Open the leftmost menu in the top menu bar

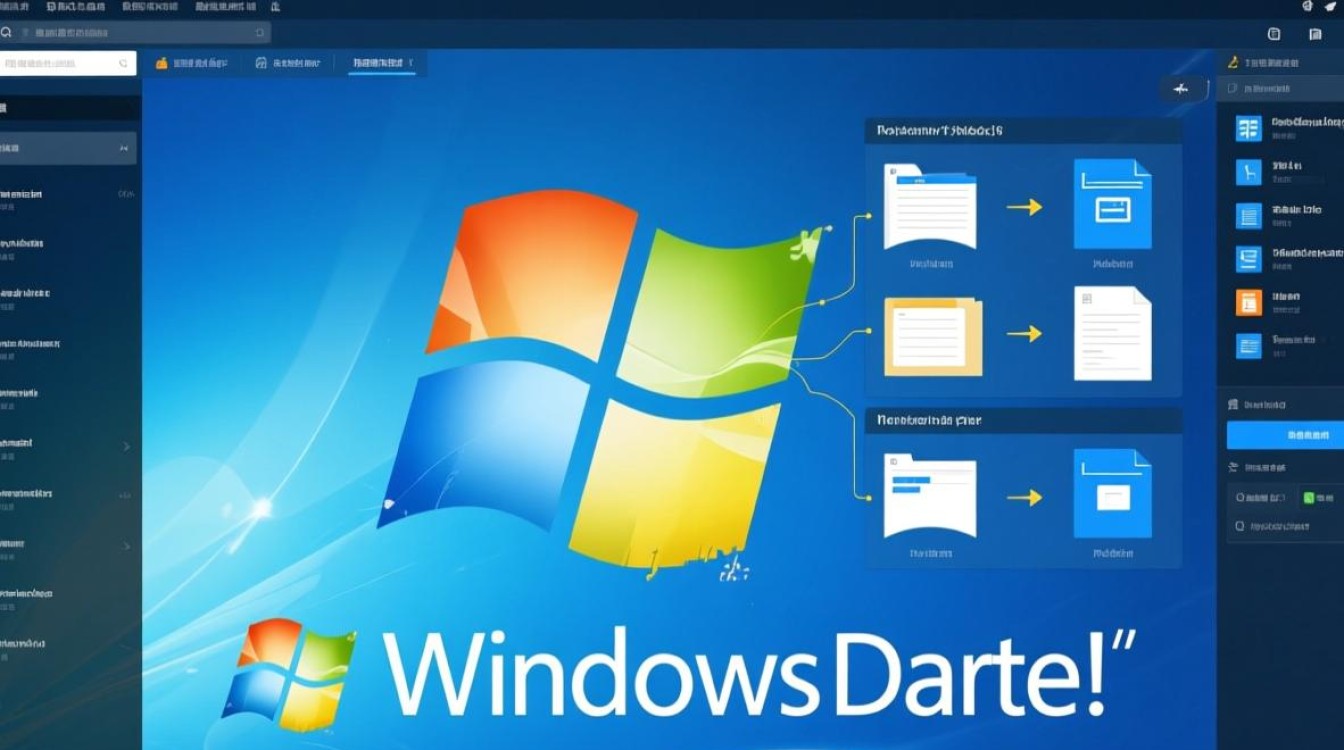click(x=14, y=8)
